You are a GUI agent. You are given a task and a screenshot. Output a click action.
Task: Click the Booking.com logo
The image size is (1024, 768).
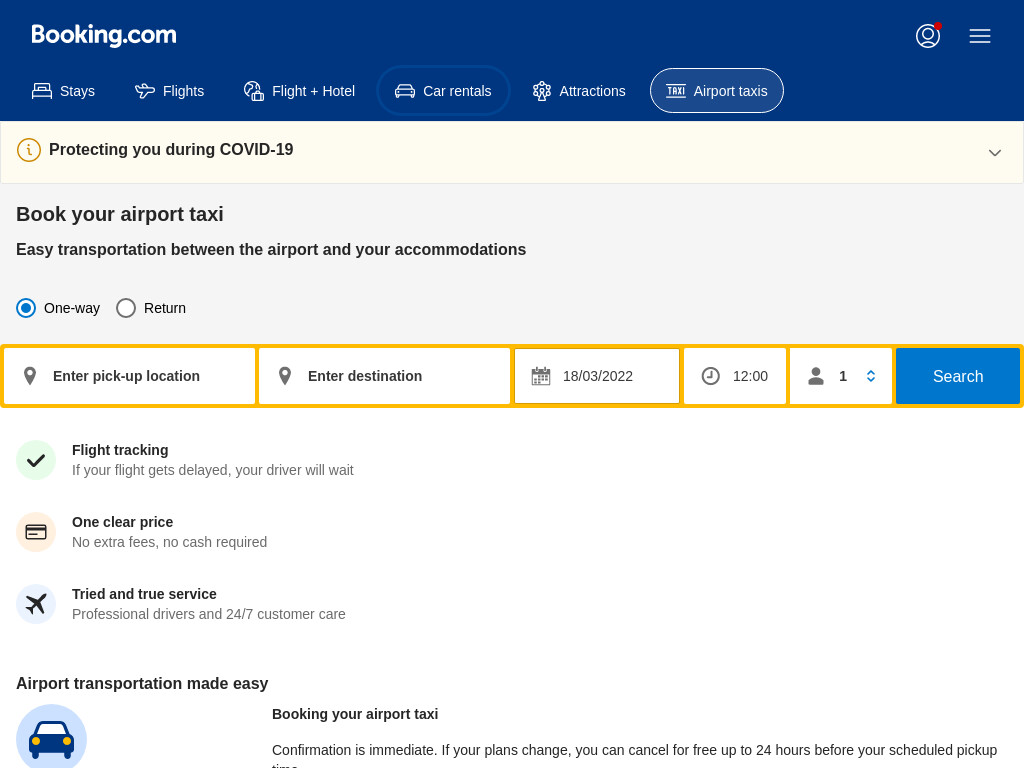pos(104,35)
